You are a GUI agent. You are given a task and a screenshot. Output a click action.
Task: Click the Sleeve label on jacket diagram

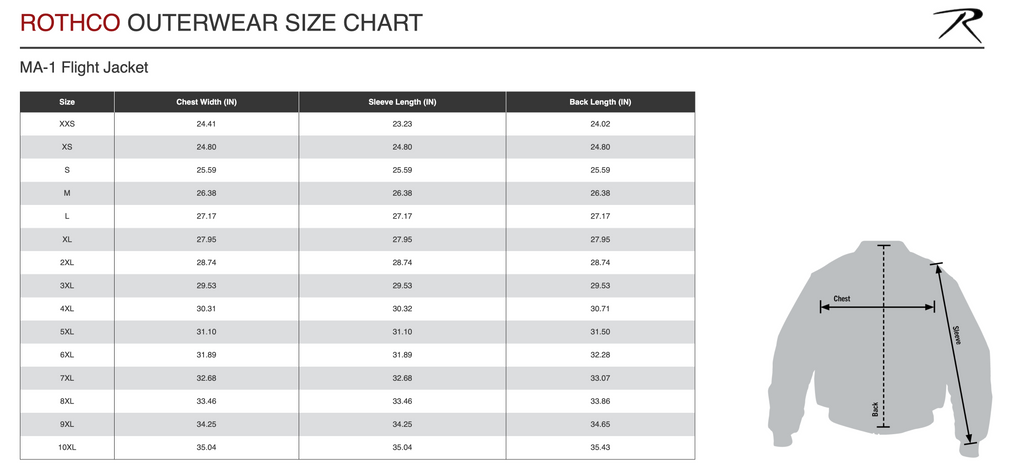[x=956, y=335]
